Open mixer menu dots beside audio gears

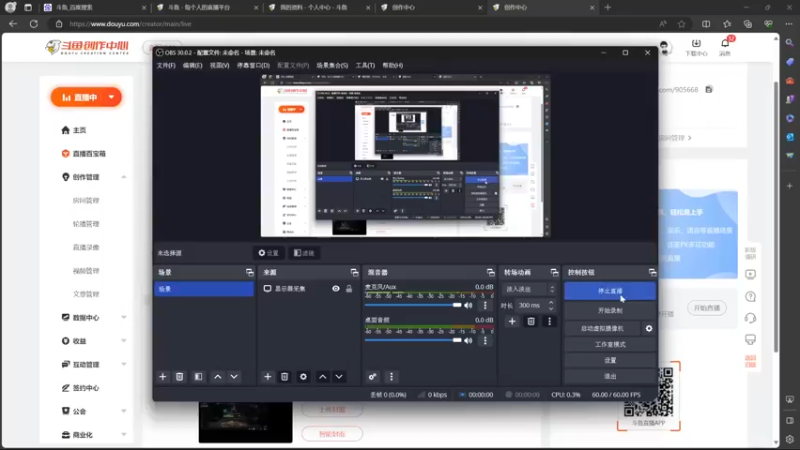391,377
